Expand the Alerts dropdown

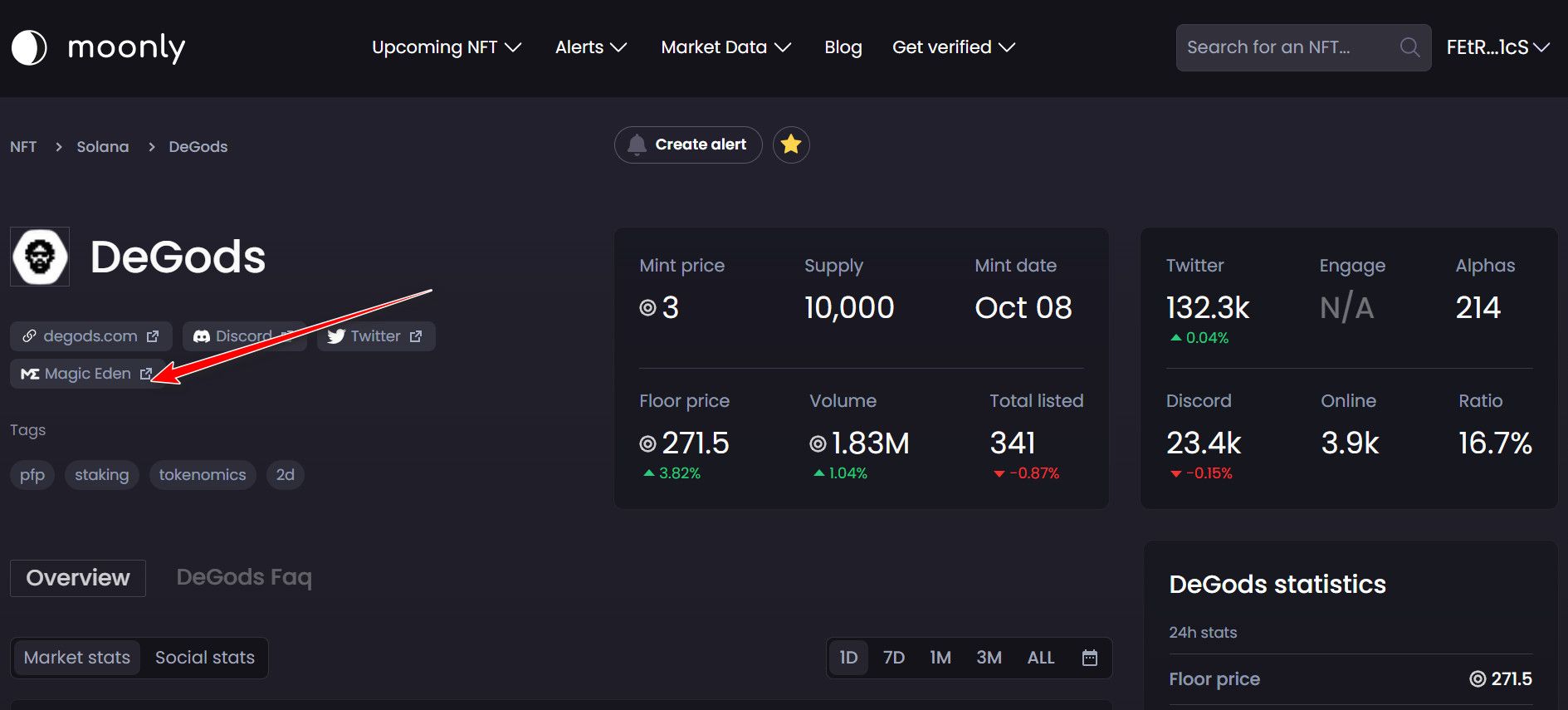click(591, 47)
